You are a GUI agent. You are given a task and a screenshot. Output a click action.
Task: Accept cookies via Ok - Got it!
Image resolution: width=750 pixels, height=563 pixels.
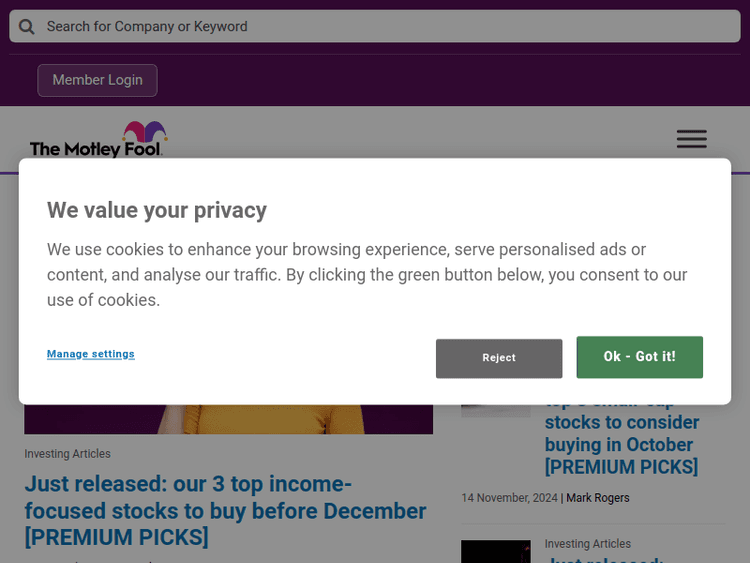coord(639,357)
